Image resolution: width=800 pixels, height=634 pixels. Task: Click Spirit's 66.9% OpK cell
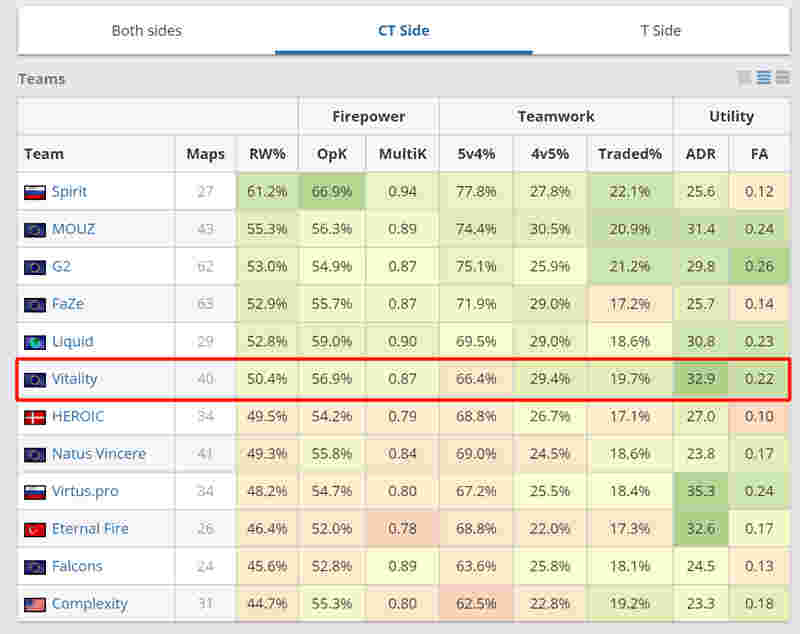[x=332, y=192]
